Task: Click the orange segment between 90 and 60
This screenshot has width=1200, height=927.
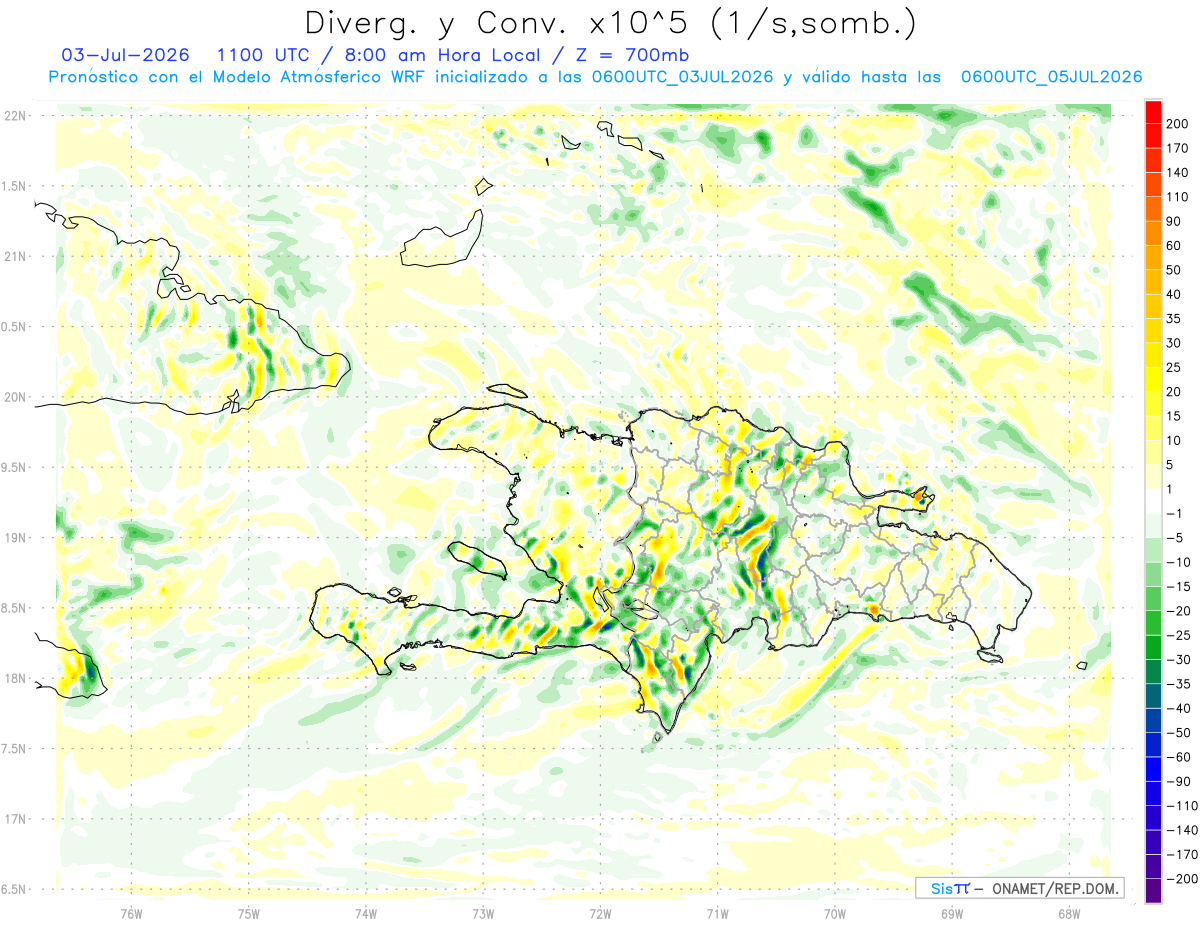Action: [1153, 233]
